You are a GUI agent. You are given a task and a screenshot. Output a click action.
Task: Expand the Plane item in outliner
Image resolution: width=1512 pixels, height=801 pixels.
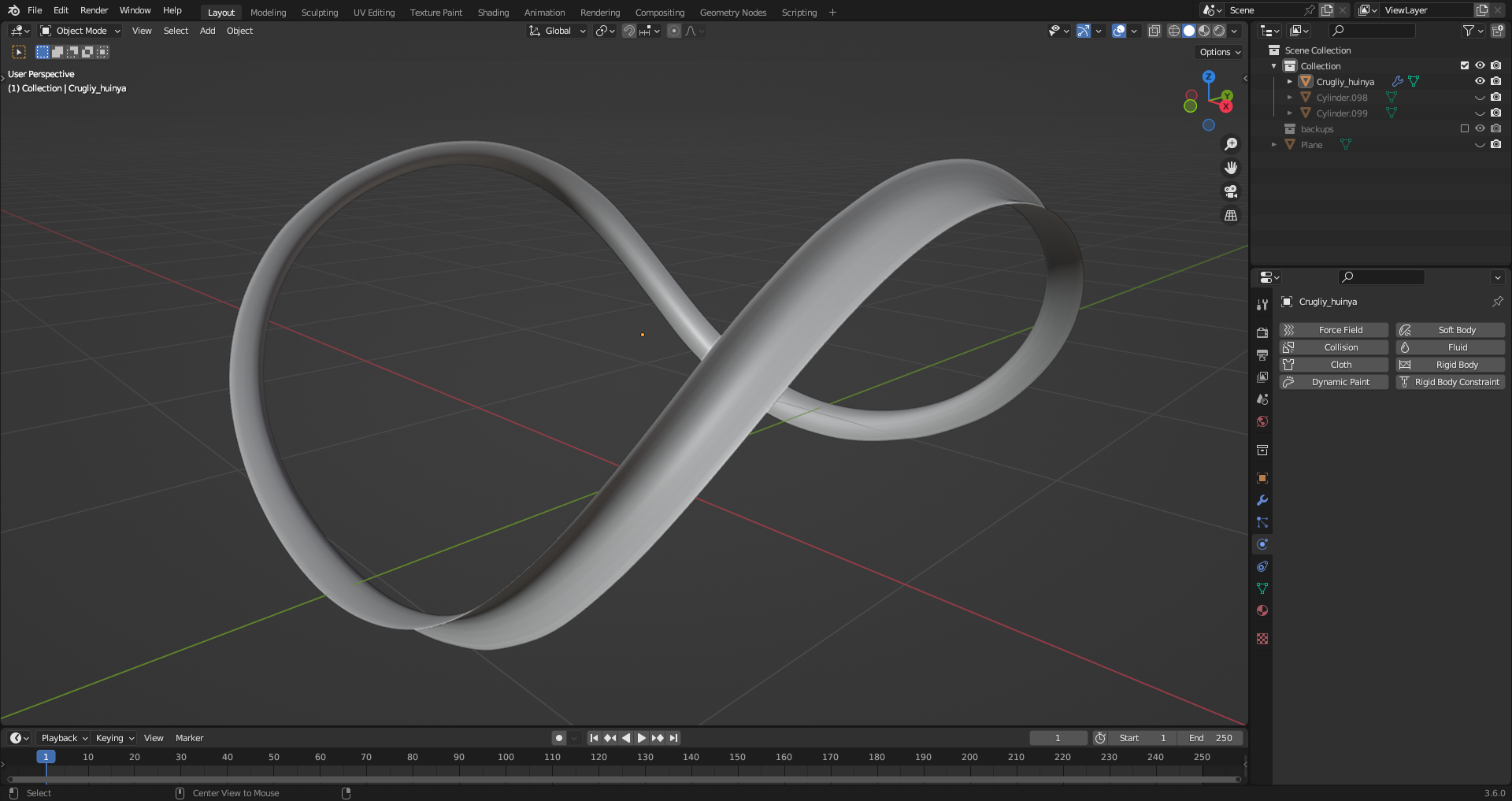pos(1273,145)
